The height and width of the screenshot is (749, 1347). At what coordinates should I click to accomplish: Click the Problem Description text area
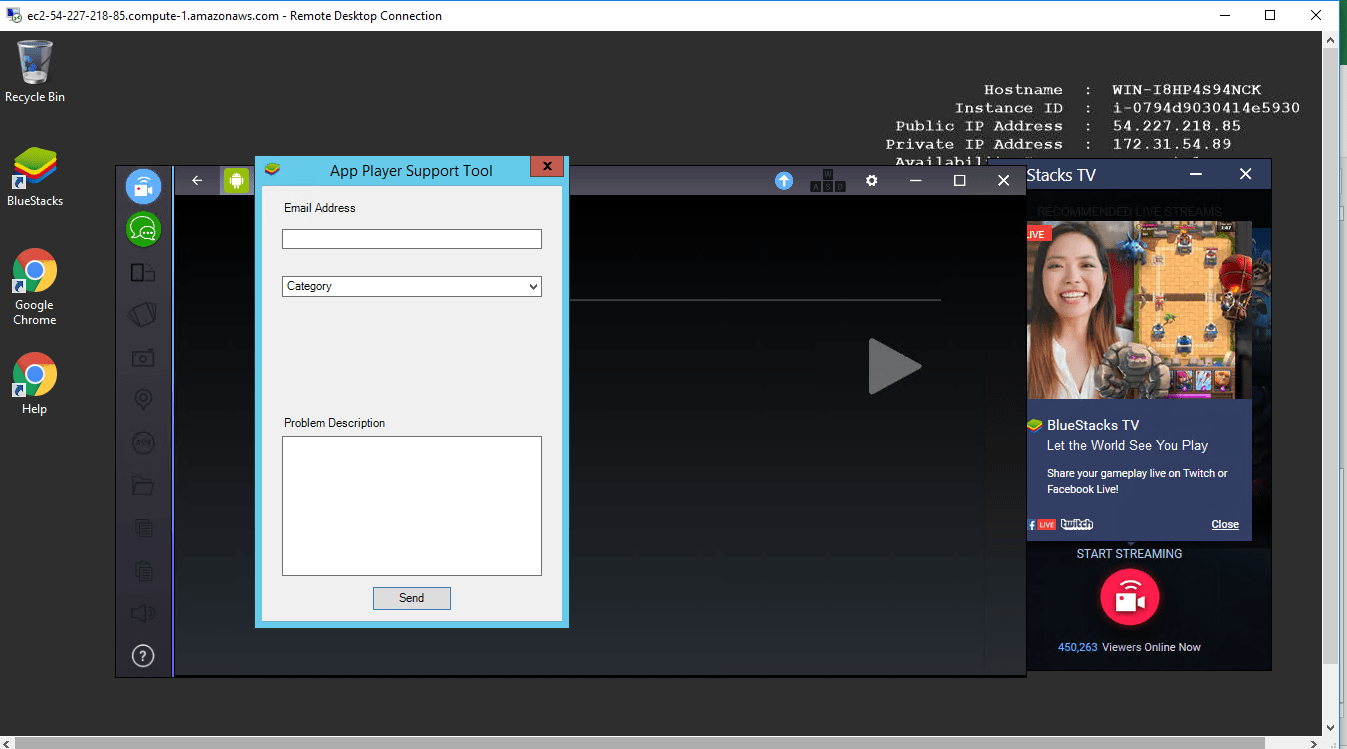[x=411, y=505]
